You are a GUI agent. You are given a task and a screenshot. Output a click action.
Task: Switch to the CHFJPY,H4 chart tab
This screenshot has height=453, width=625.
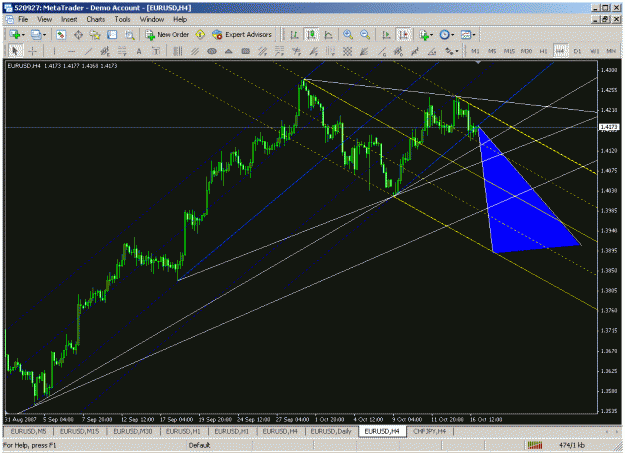(429, 431)
